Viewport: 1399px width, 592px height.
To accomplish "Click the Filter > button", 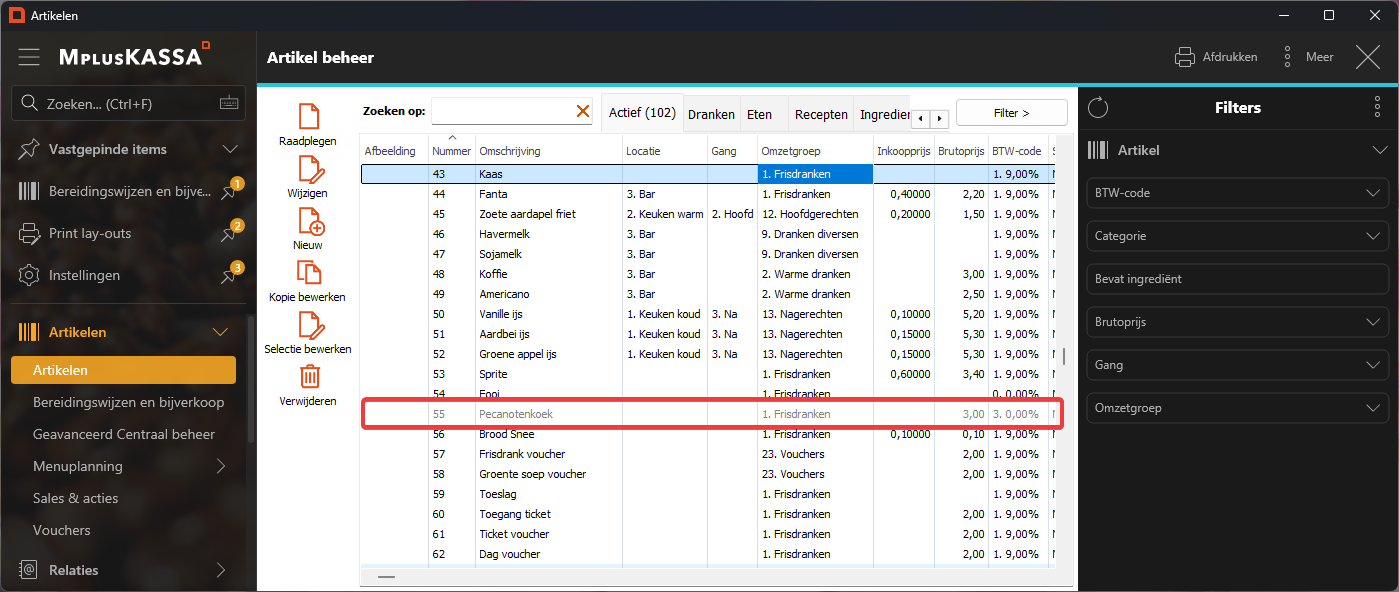I will coord(1012,113).
